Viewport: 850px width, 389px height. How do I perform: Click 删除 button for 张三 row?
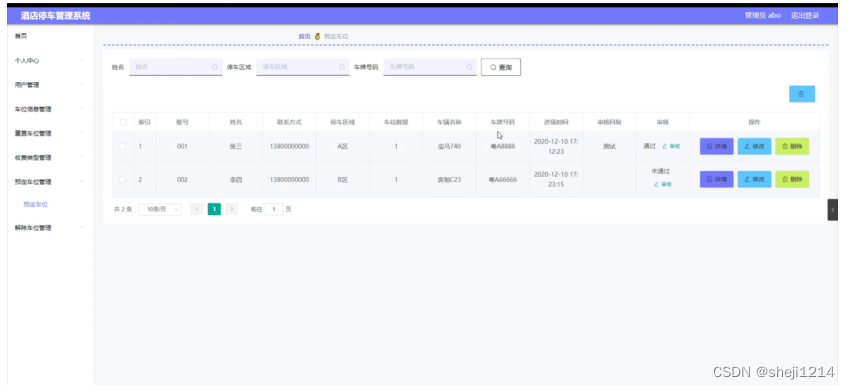point(792,146)
